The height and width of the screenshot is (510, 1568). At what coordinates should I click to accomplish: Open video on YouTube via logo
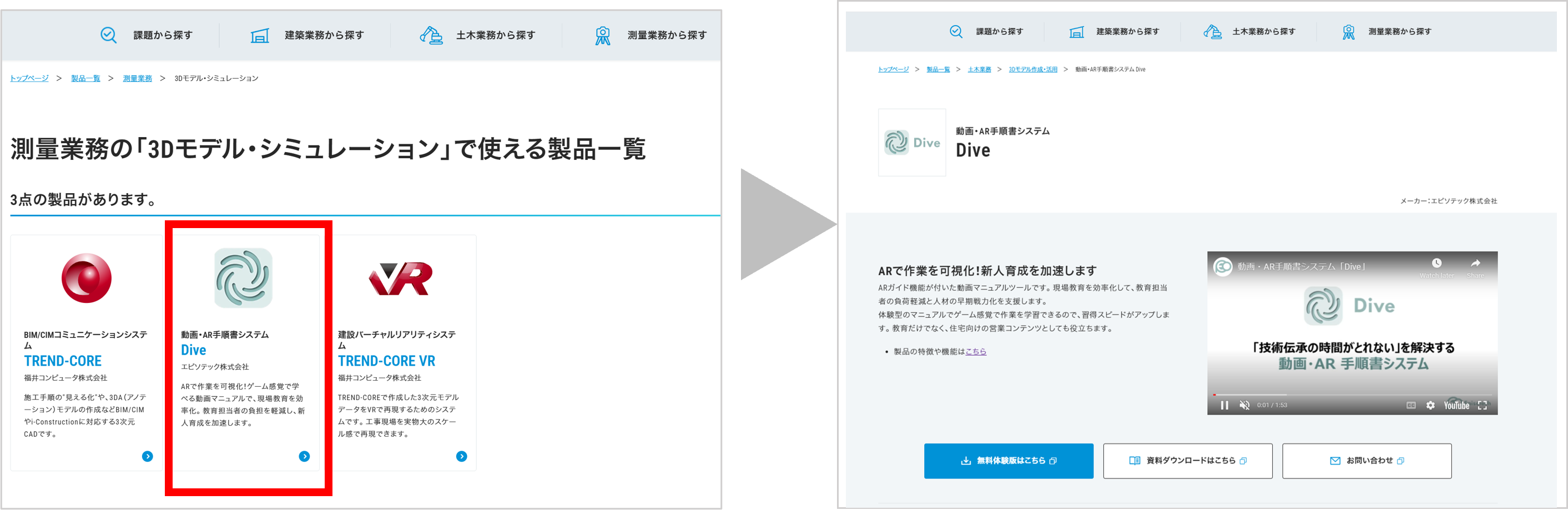click(x=1456, y=405)
